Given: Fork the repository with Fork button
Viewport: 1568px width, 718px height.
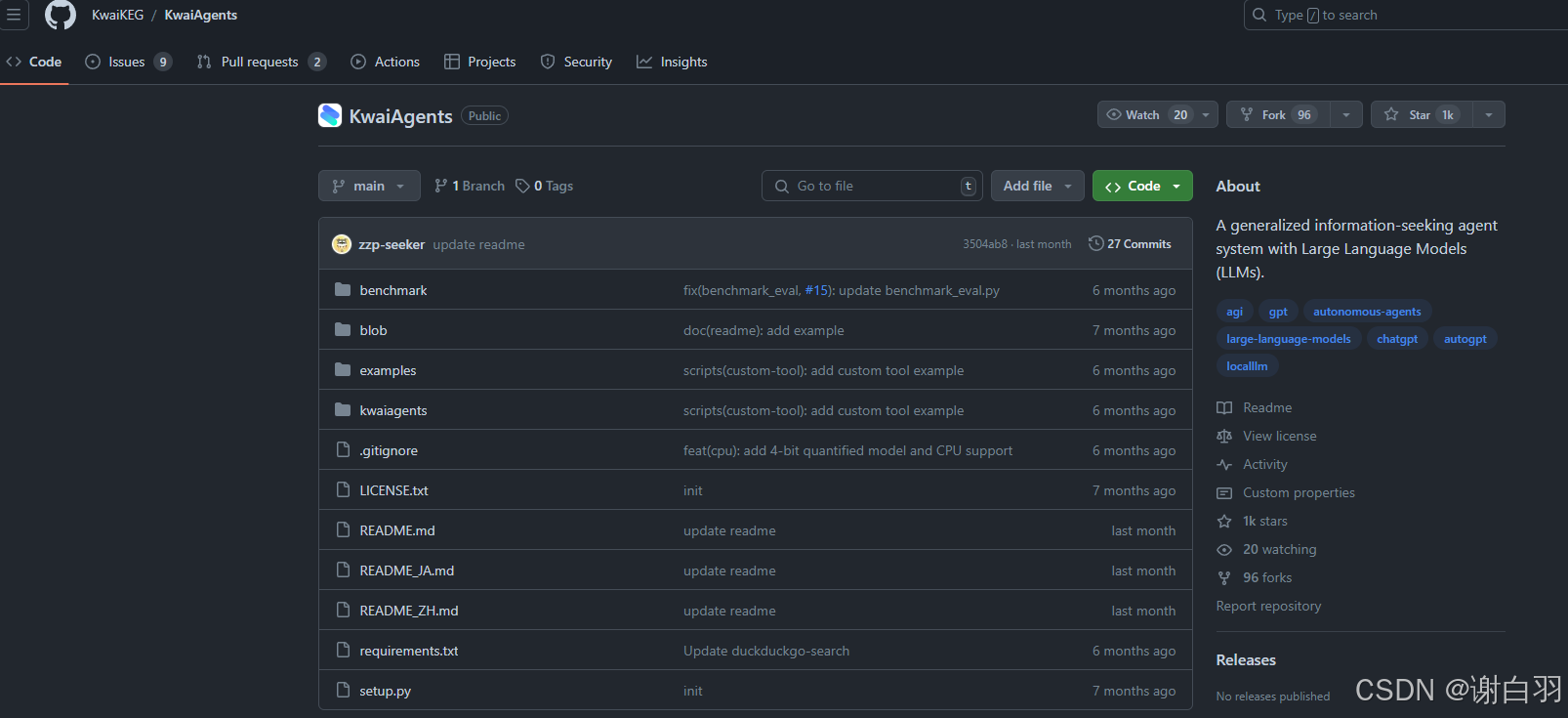Looking at the screenshot, I should point(1278,114).
